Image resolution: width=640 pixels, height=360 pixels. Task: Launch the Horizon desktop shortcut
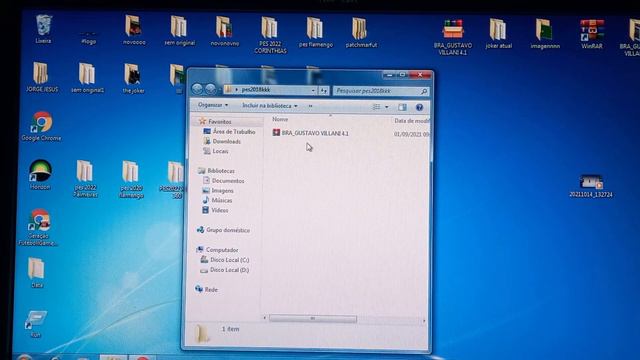40,174
